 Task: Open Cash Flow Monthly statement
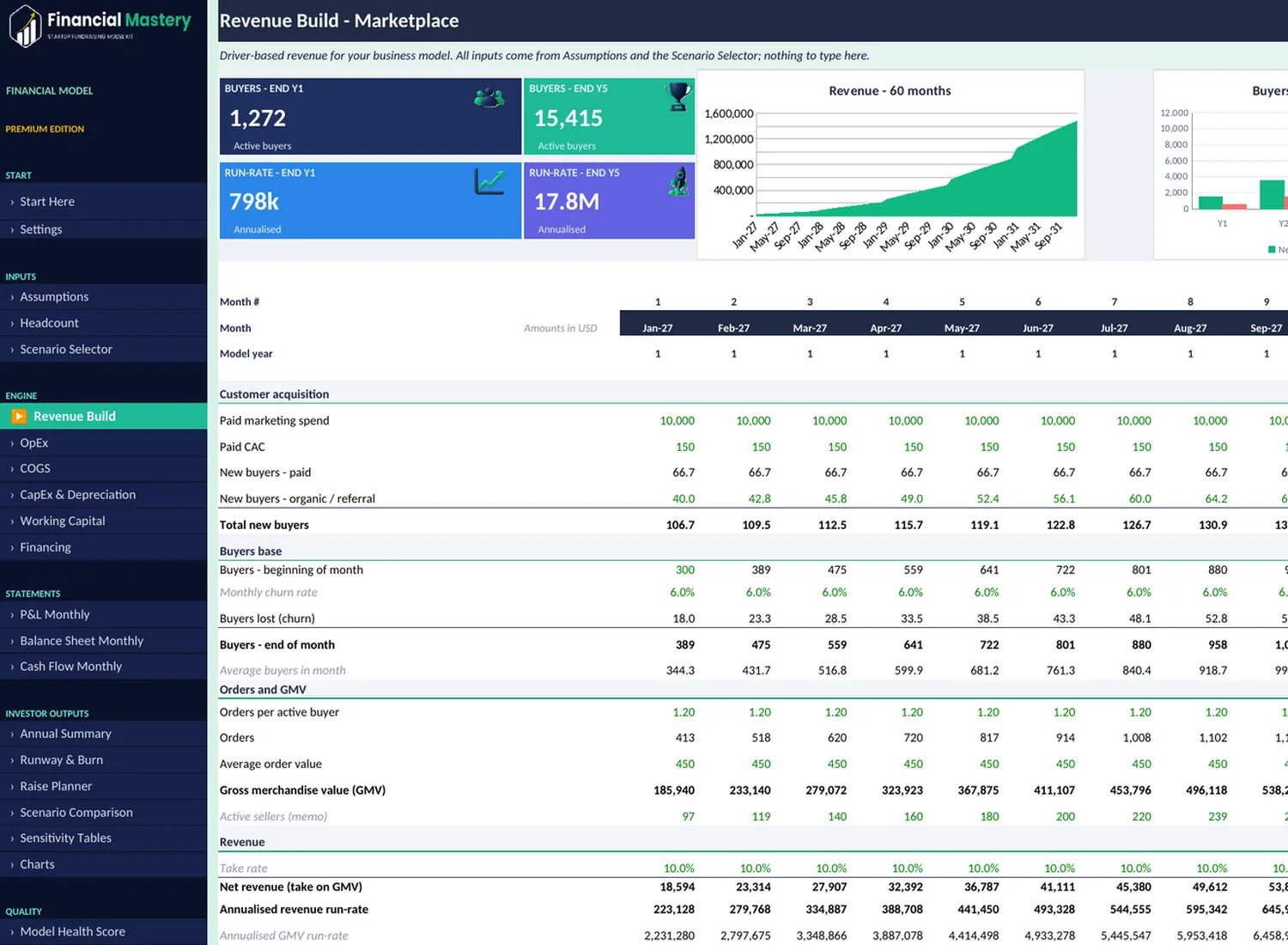104,667
